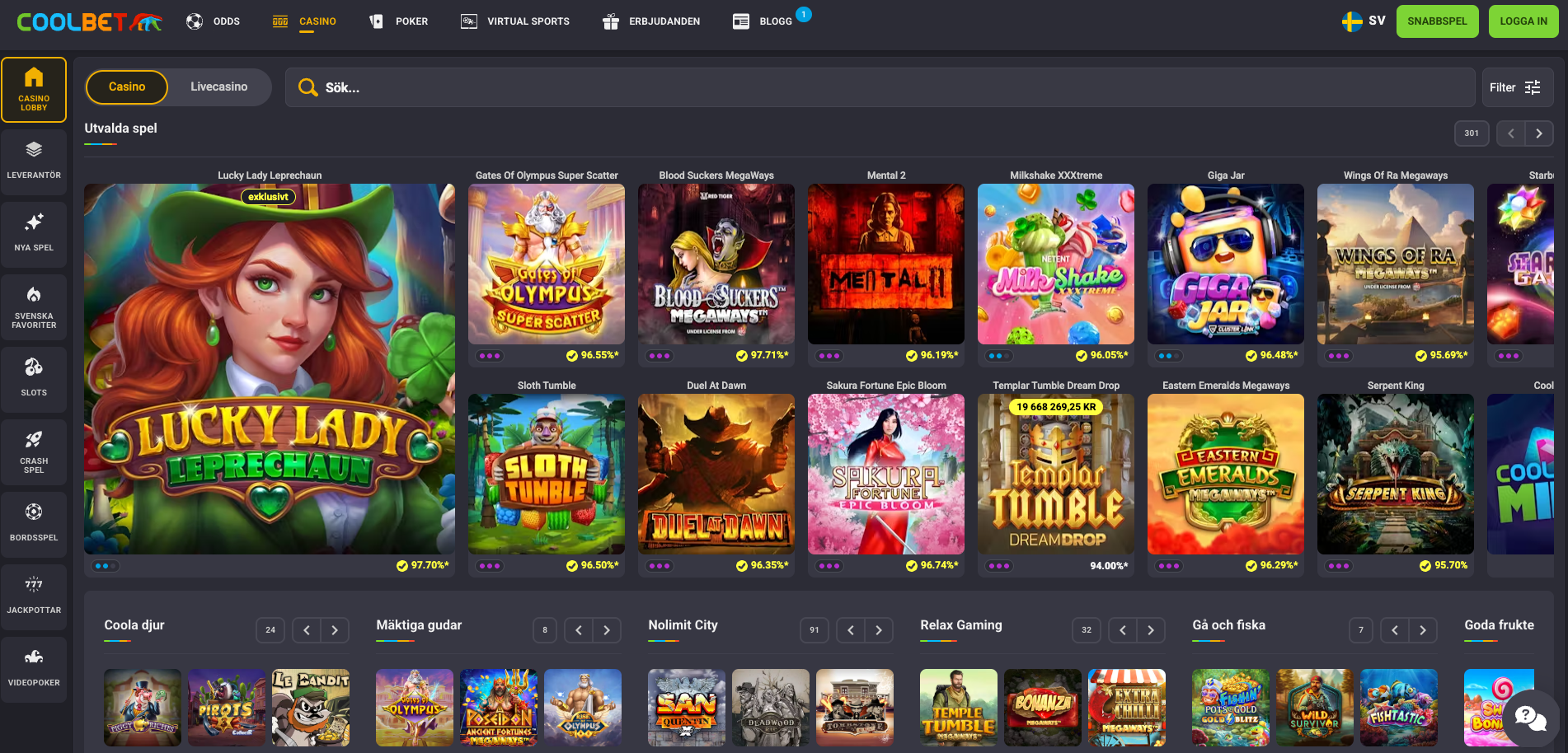This screenshot has width=1568, height=753.
Task: Open Milkshake XXXtreme game
Action: coord(1056,264)
